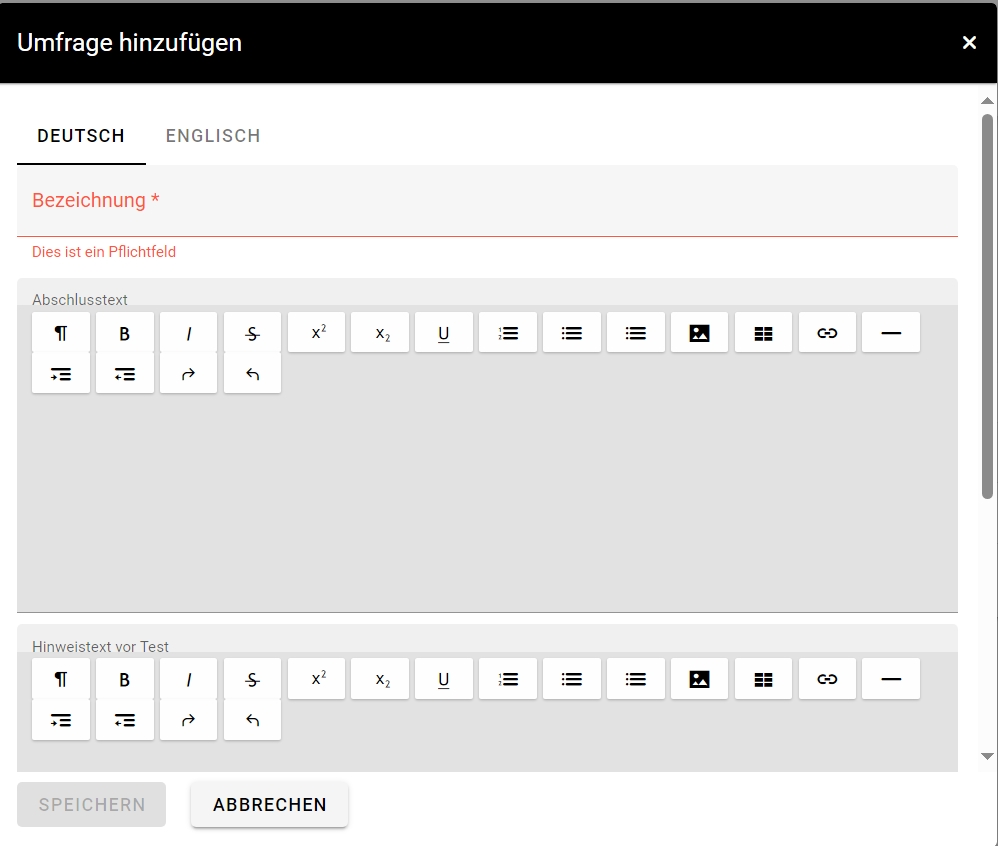Click redo arrow in Hinweistext vor Test toolbar
Screen dimensions: 998x846
coord(188,721)
